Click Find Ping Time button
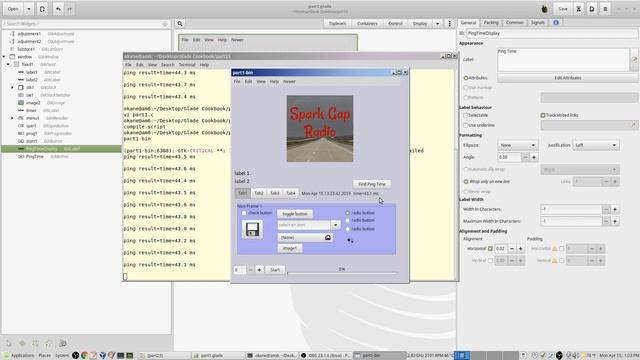Viewport: 640px width, 360px height. [x=372, y=184]
